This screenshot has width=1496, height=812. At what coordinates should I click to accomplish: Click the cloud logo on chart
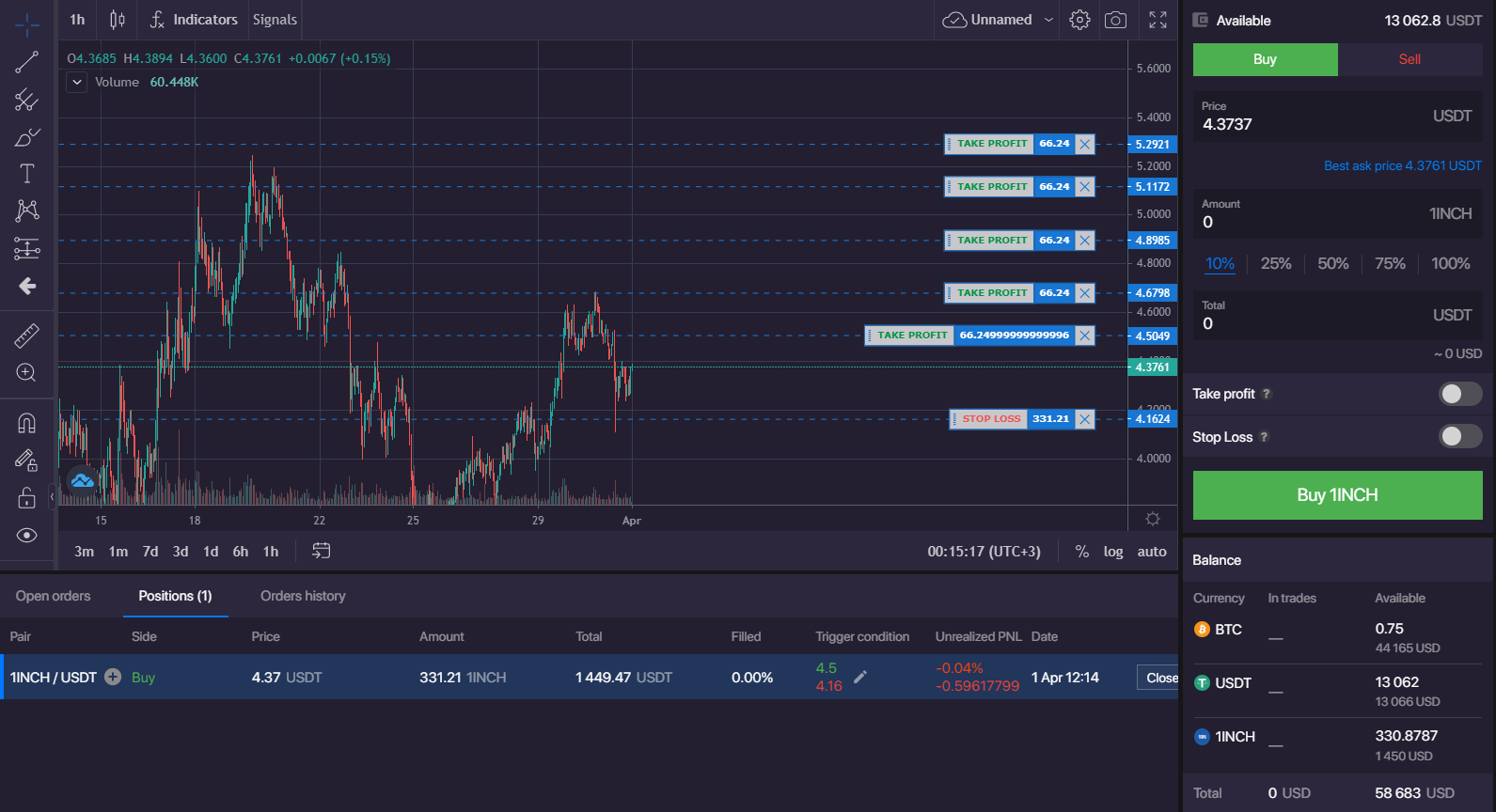pos(83,481)
